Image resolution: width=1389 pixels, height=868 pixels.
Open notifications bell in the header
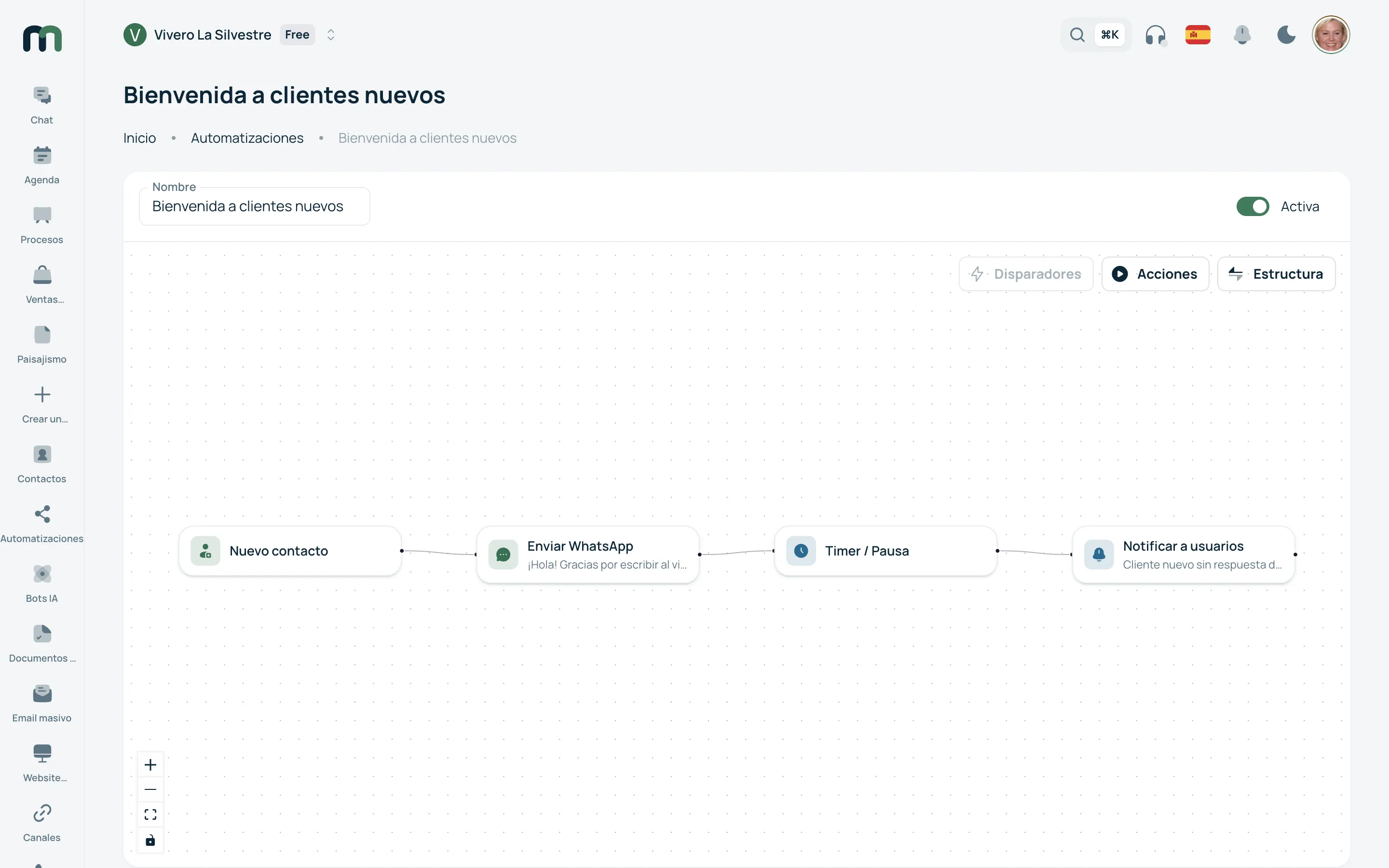1242,35
